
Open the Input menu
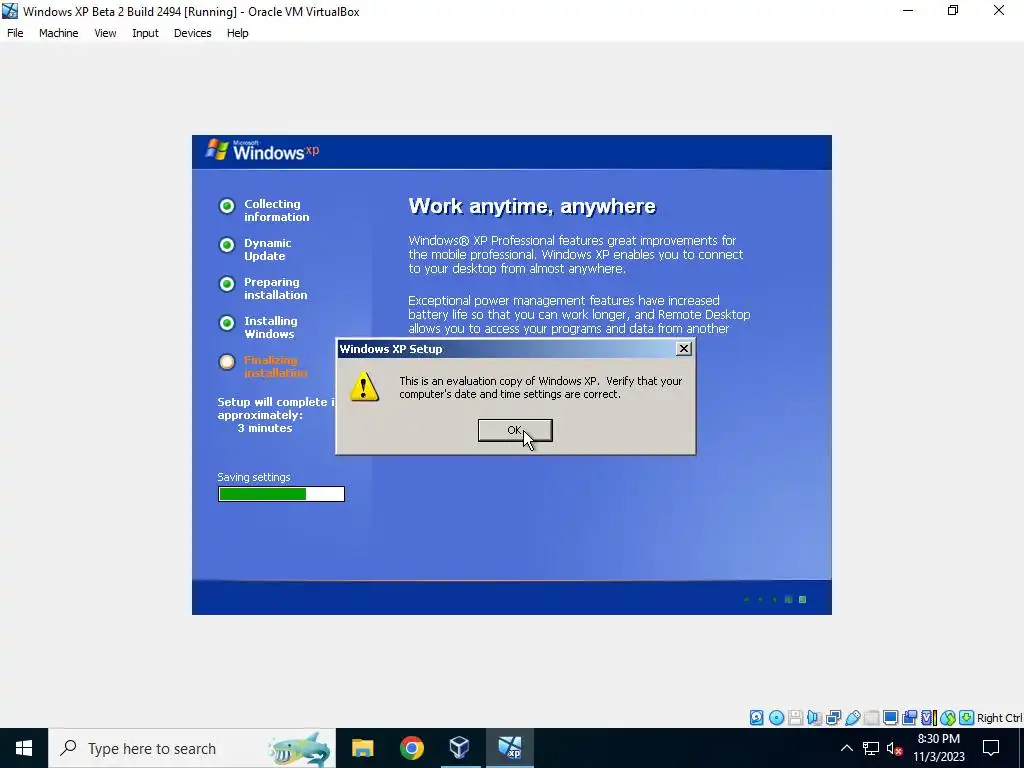[145, 33]
